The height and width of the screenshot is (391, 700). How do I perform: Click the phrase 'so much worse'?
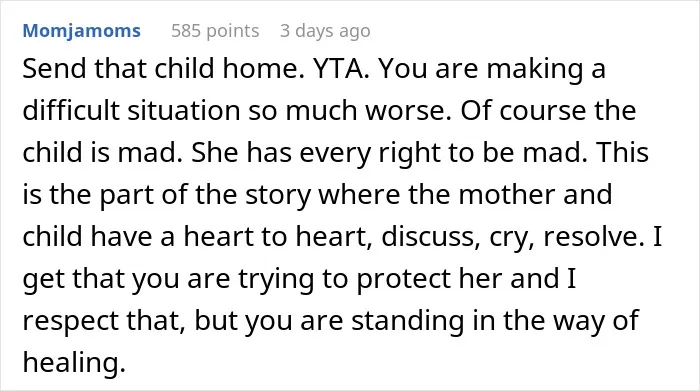pyautogui.click(x=350, y=110)
